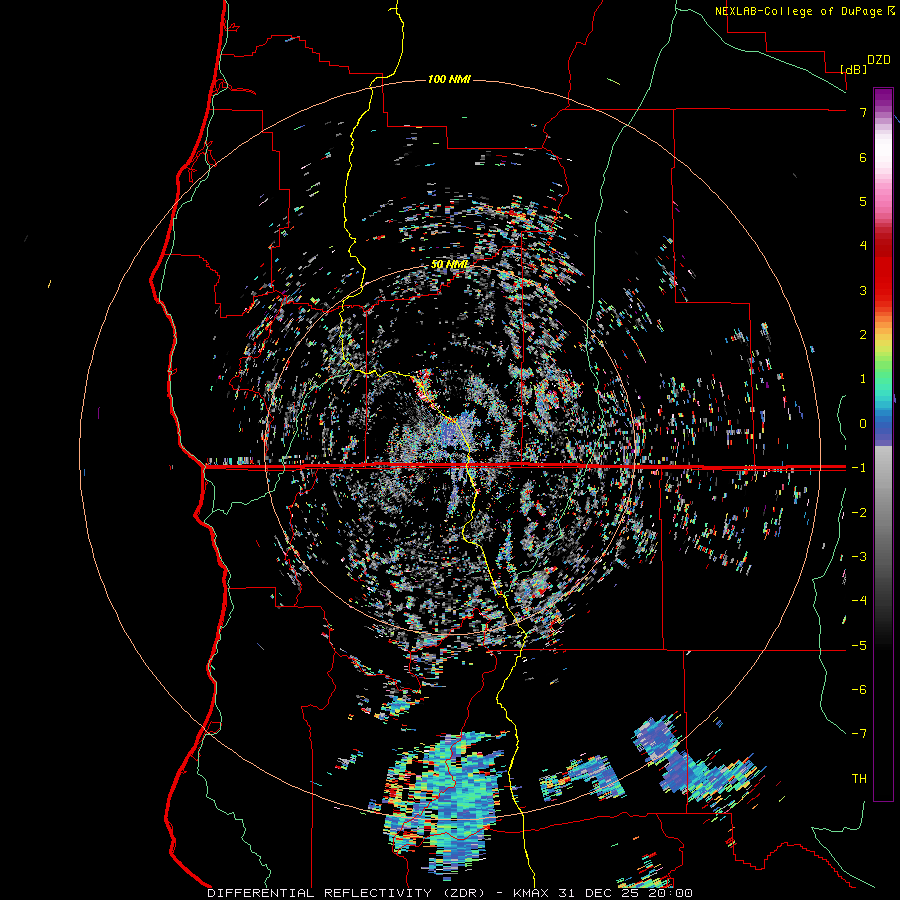
Task: Click the color scale value 6
Action: click(x=863, y=157)
